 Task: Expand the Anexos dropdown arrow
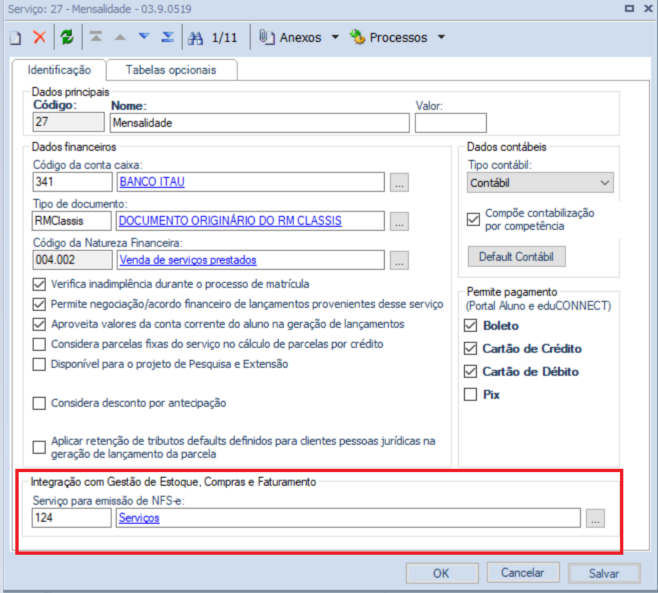(335, 37)
